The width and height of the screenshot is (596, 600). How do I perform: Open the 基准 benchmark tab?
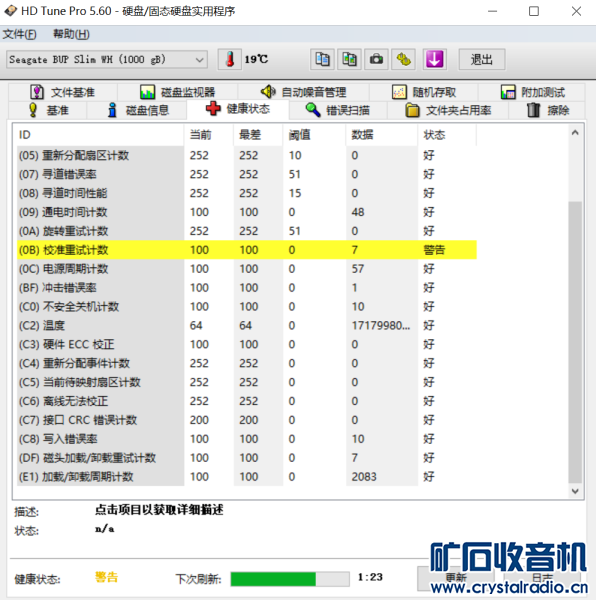[x=48, y=111]
